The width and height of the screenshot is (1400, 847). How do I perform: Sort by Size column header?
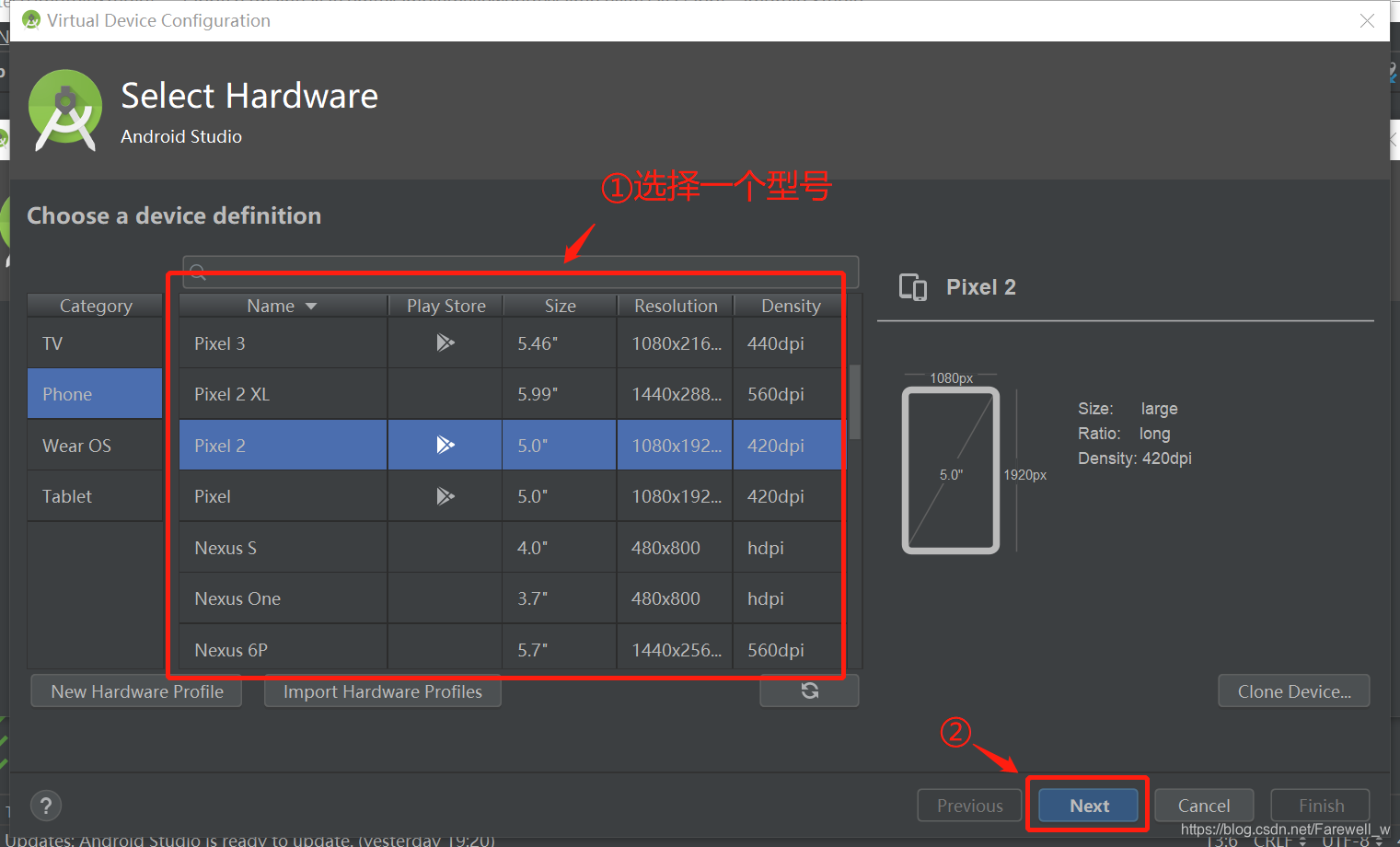click(x=560, y=306)
